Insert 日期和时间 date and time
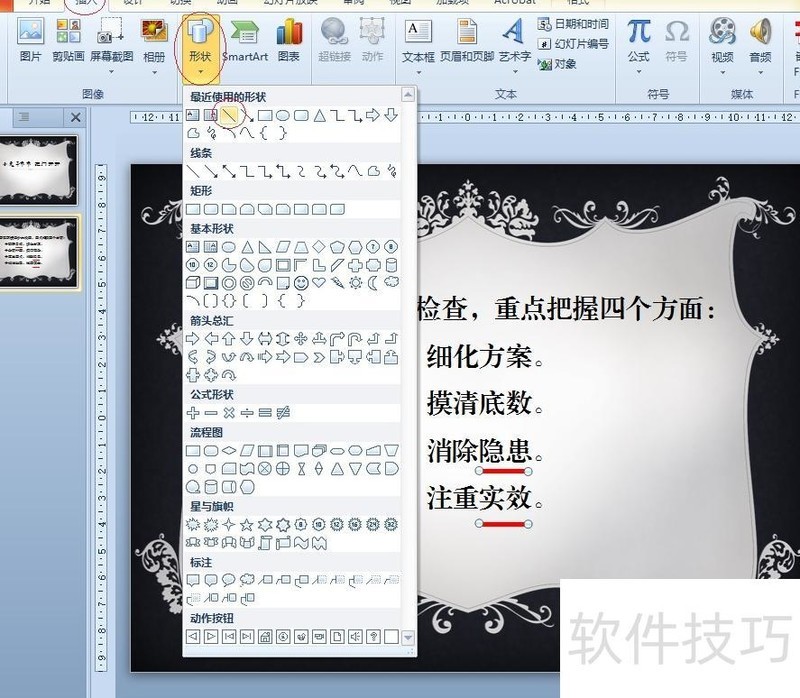 coord(573,24)
